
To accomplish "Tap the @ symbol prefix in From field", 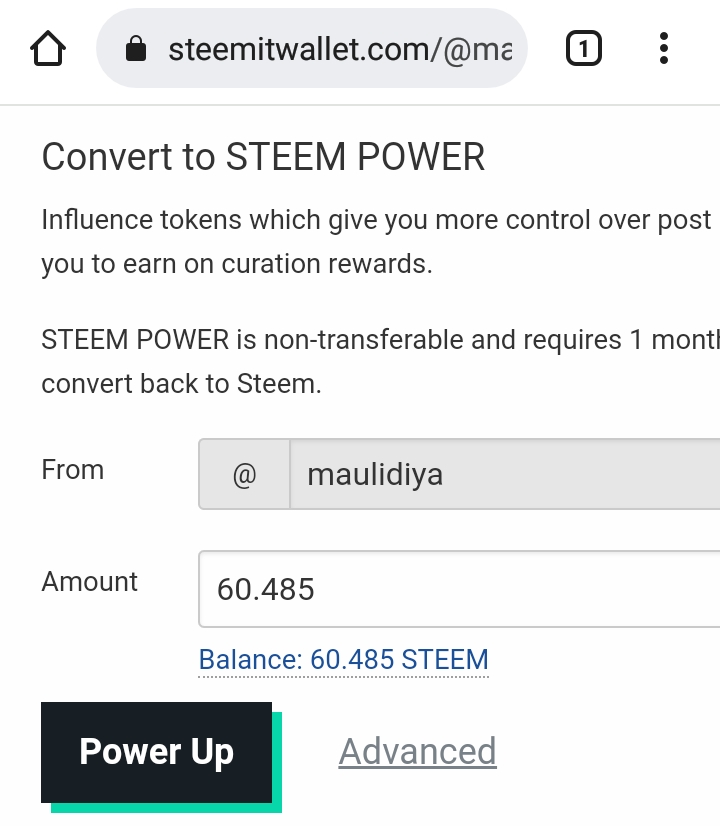I will tap(244, 474).
